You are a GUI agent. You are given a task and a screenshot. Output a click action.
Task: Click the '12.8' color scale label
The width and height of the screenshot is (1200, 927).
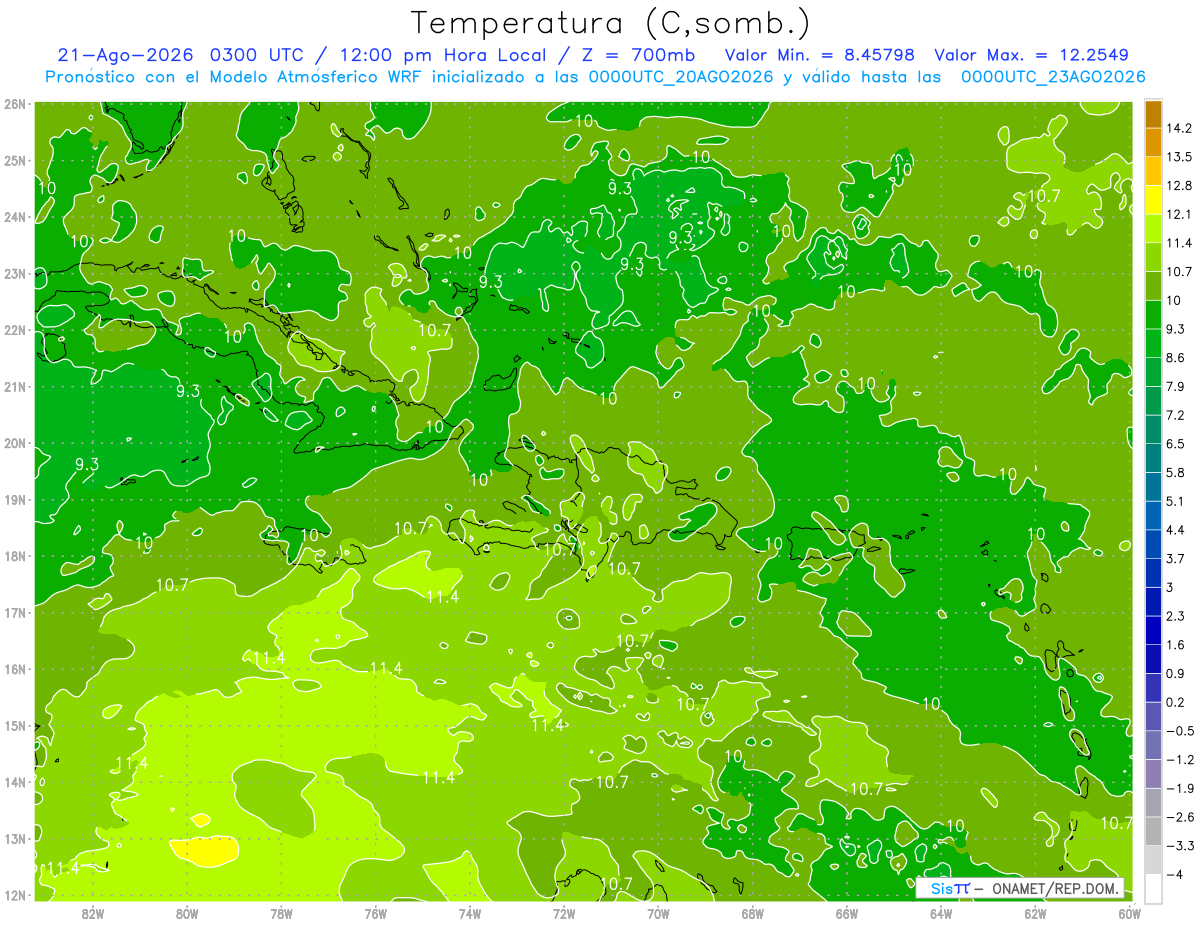click(1179, 186)
